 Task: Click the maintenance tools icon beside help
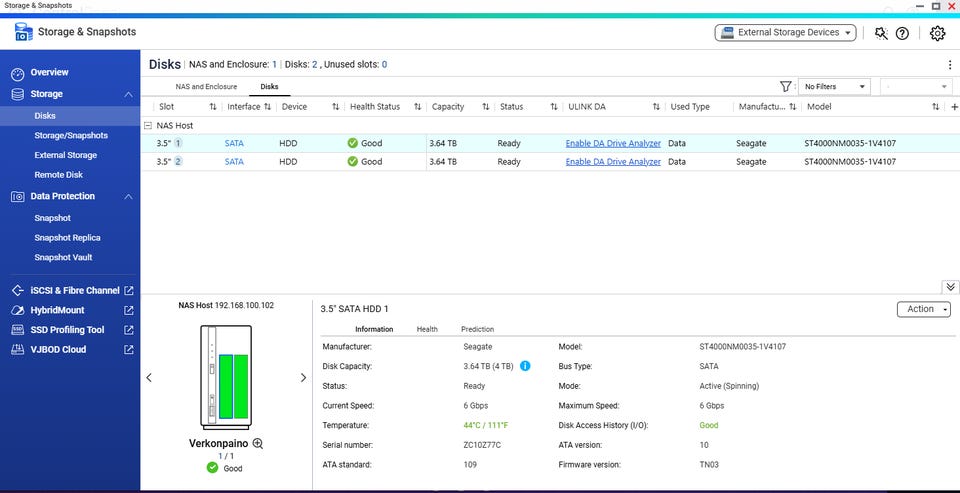[x=881, y=33]
